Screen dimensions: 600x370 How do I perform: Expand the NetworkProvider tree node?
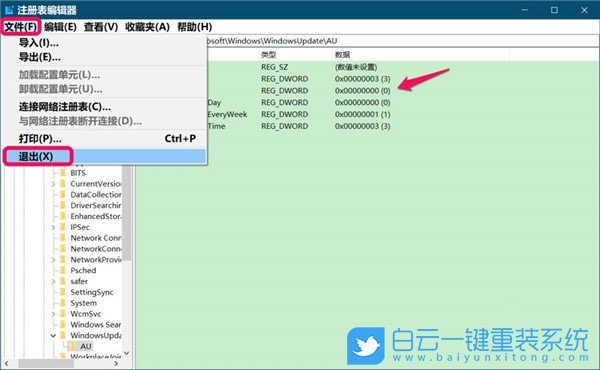point(53,260)
